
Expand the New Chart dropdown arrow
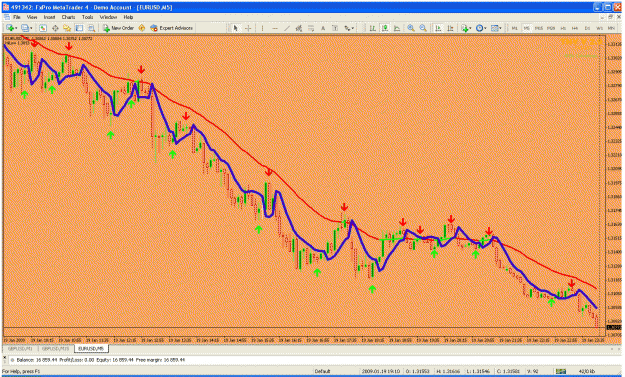click(x=16, y=28)
